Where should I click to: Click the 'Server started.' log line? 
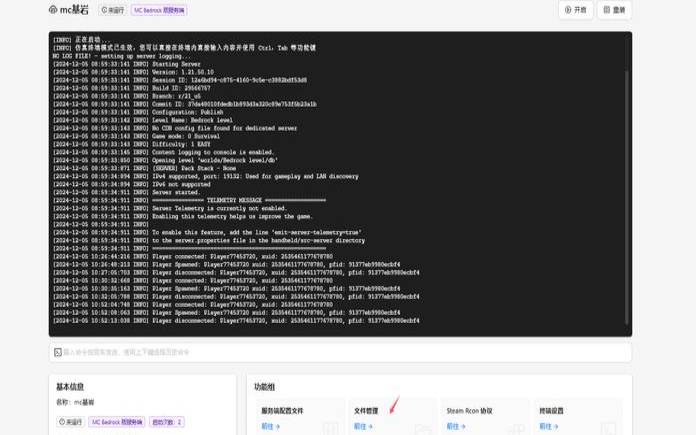(127, 192)
